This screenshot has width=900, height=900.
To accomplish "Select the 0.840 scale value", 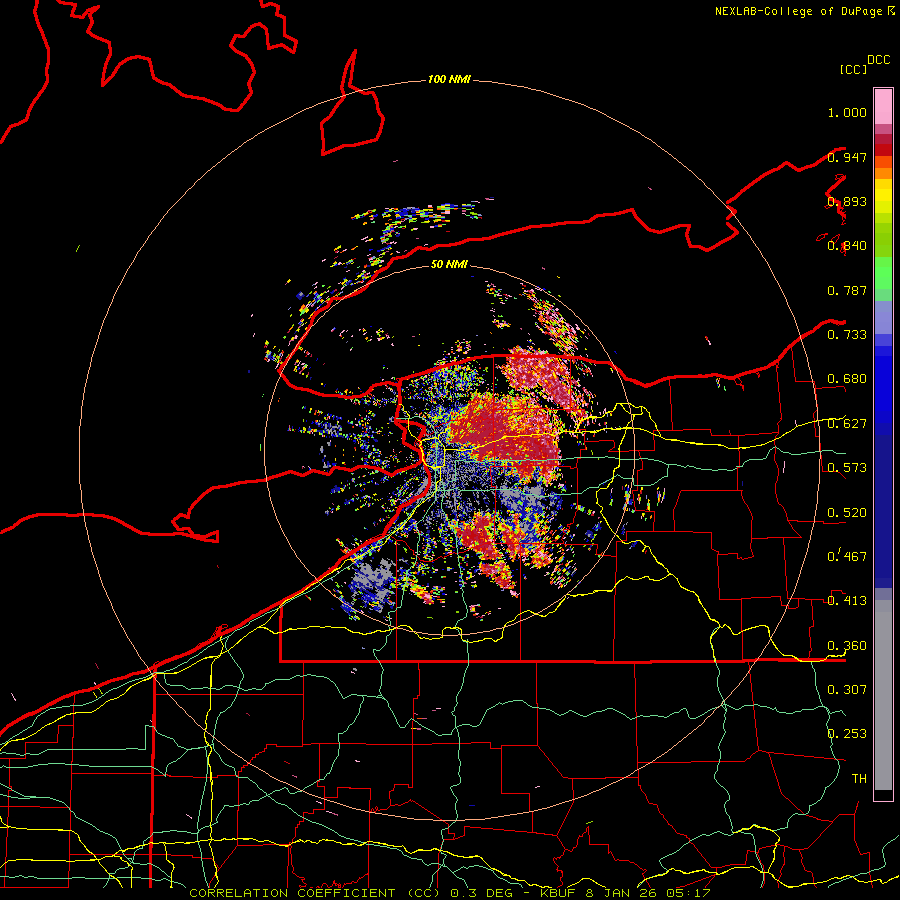I will (x=847, y=246).
